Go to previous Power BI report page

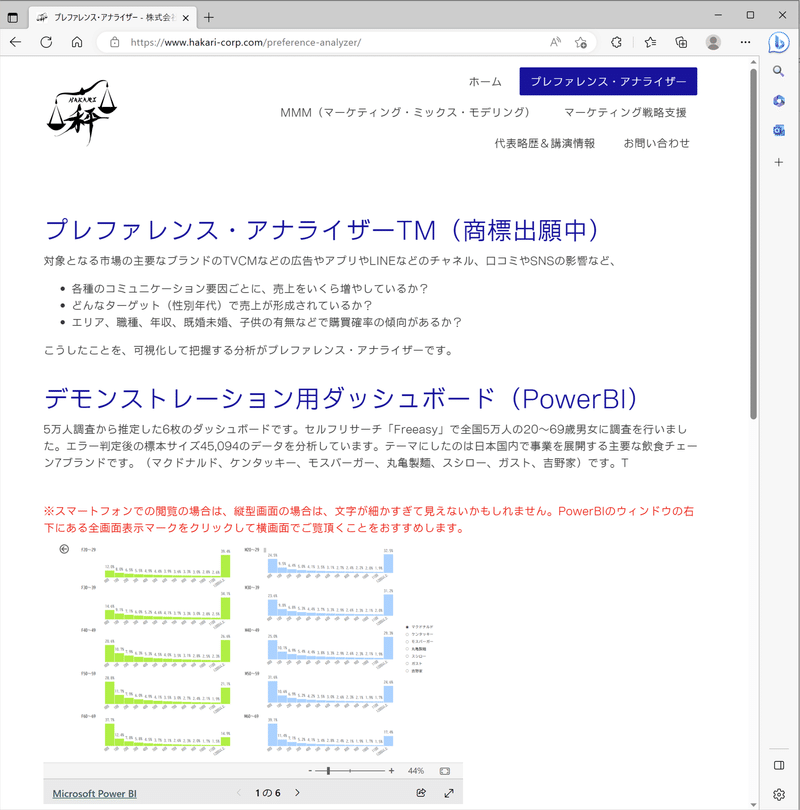click(239, 792)
